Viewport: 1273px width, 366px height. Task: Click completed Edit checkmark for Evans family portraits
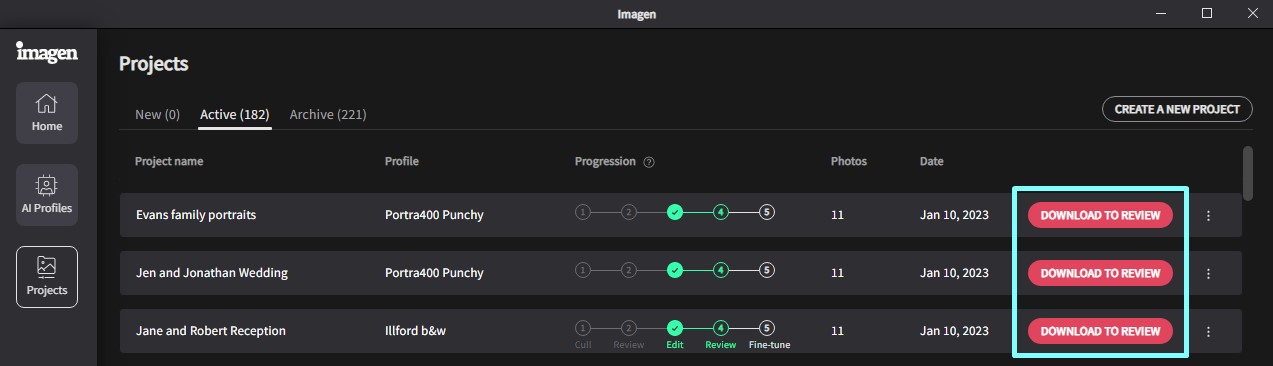pyautogui.click(x=675, y=213)
